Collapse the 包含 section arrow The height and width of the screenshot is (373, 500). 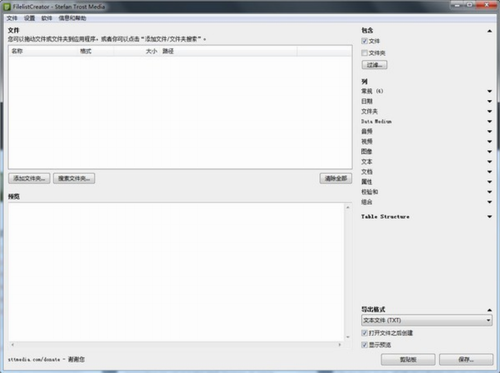click(489, 31)
